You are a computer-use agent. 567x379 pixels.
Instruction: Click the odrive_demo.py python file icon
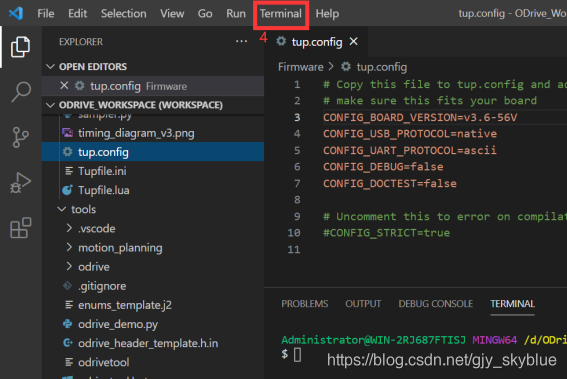(68, 324)
